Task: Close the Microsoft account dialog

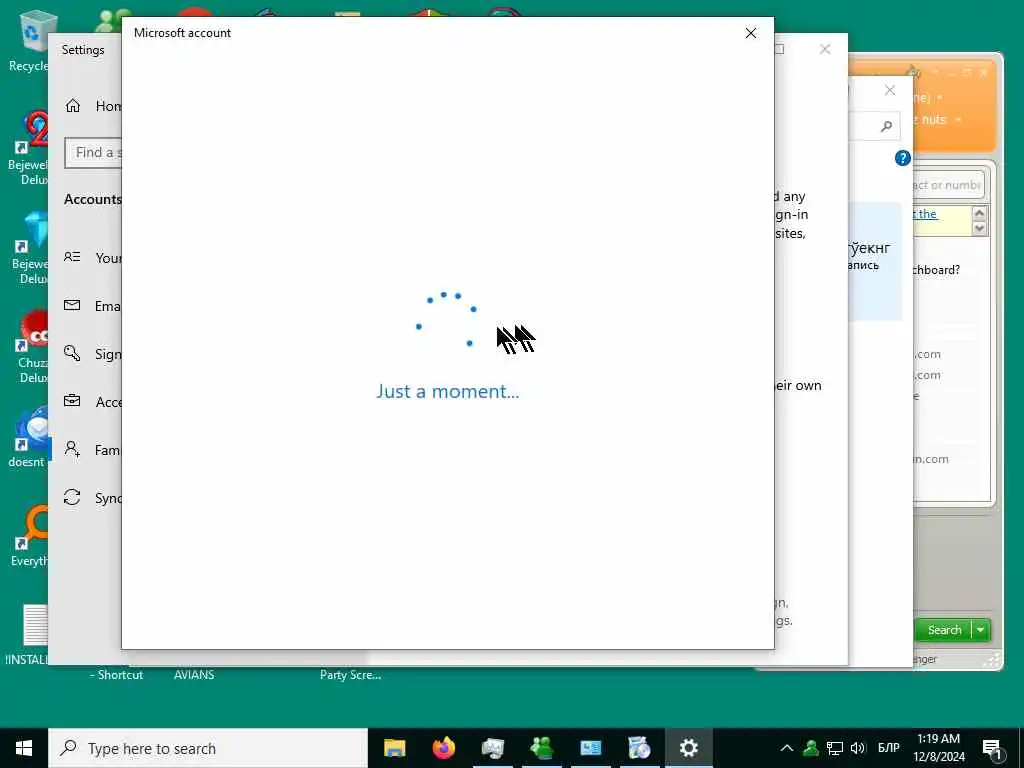Action: click(751, 33)
